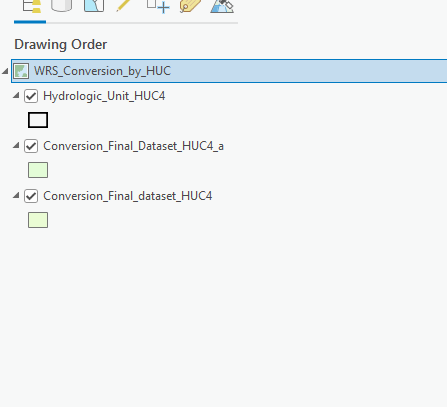Image resolution: width=447 pixels, height=407 pixels.
Task: Uncheck Hydrologic_Unit_HUC4 layer visibility
Action: pyautogui.click(x=31, y=96)
